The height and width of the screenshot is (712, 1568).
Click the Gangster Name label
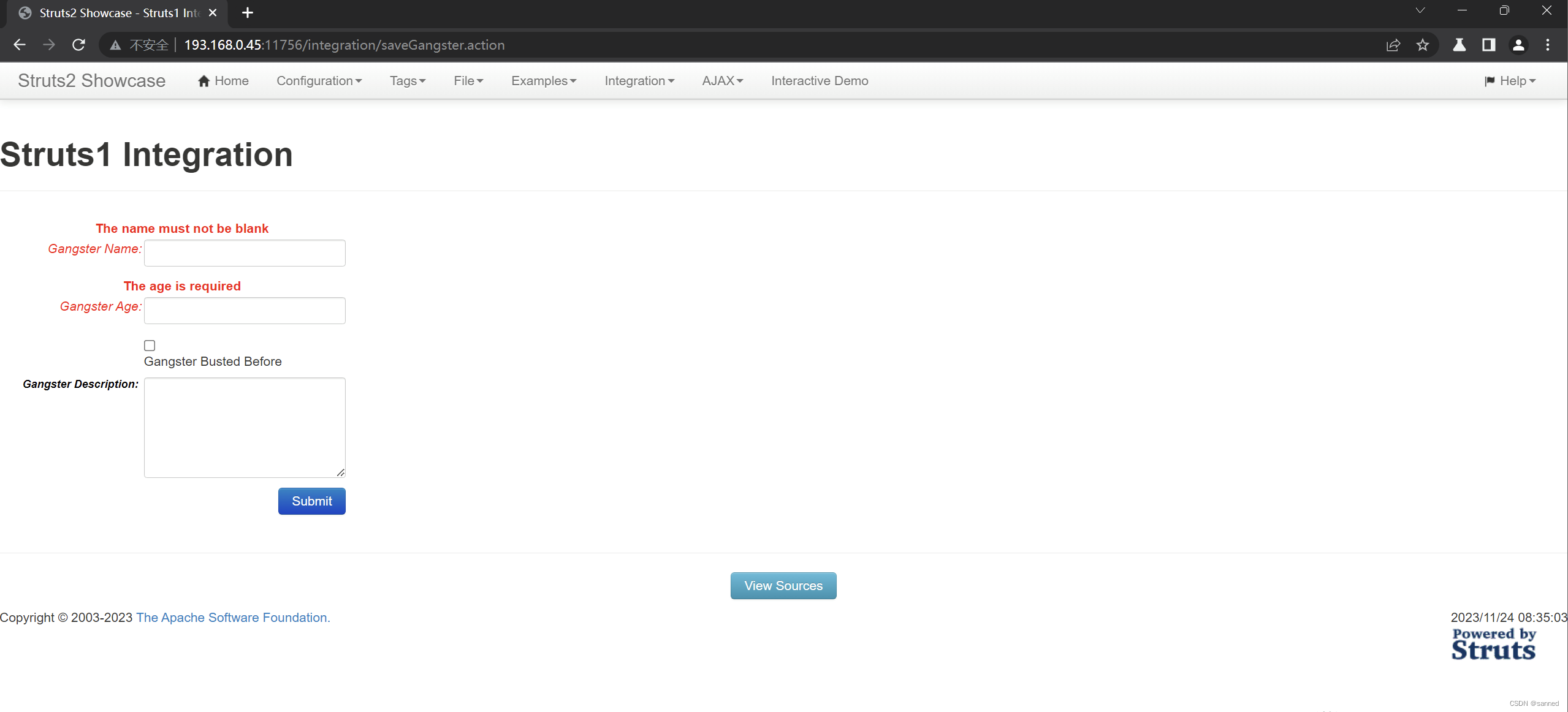point(94,249)
